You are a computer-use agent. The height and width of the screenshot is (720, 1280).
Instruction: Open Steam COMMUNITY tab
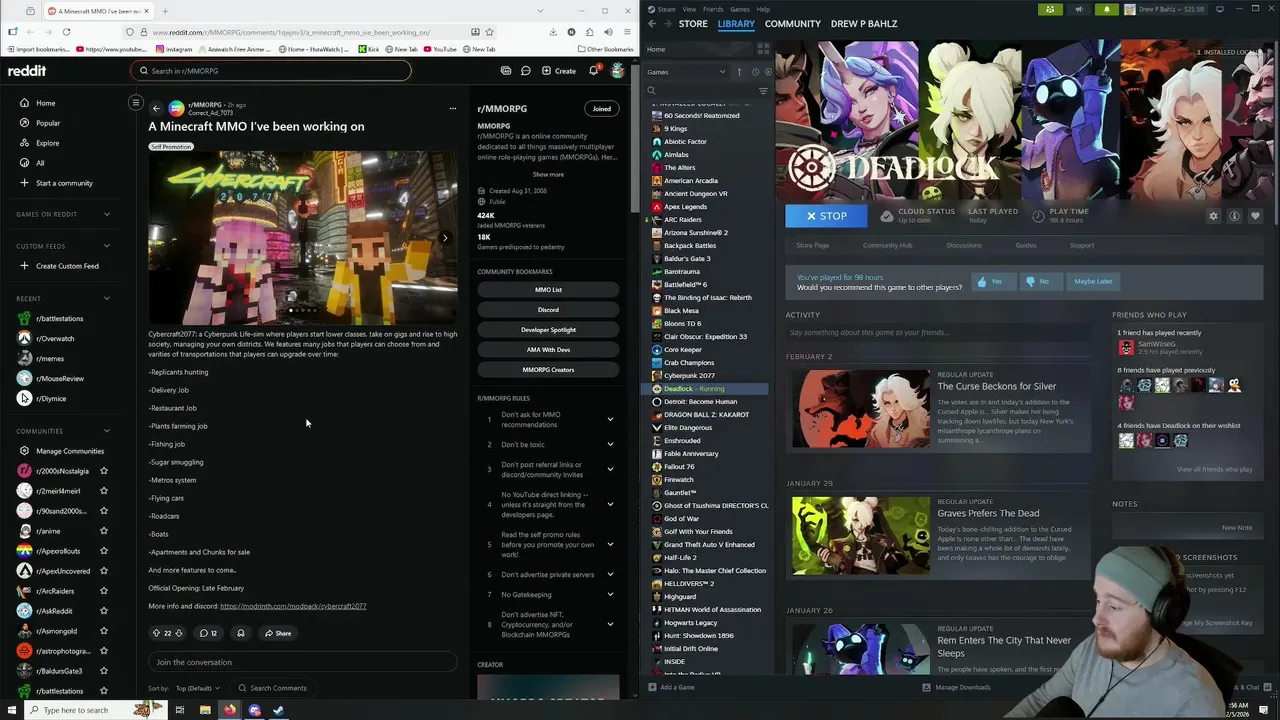click(792, 23)
